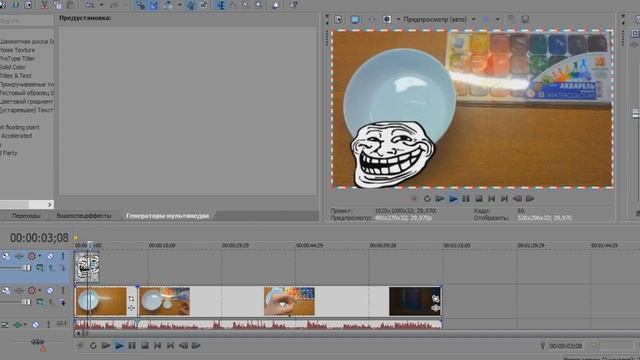Click the Paste icon in the top toolbar
Viewport: 640px width, 360px height.
point(70,5)
